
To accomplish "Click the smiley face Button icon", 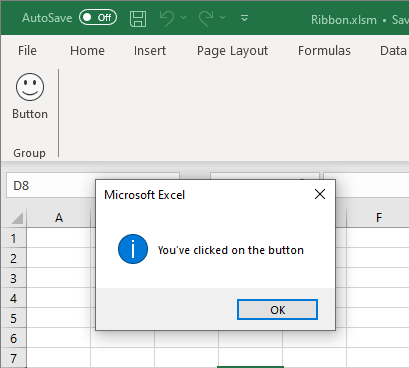I will click(x=30, y=87).
